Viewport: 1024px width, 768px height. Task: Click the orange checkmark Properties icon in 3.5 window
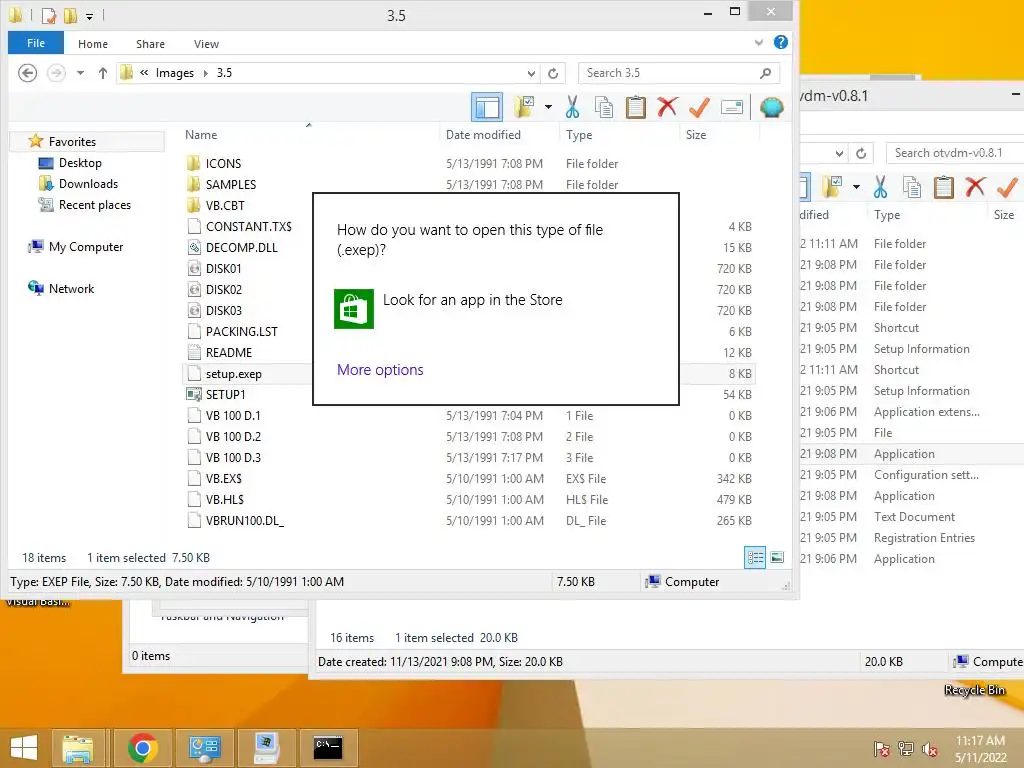point(699,107)
